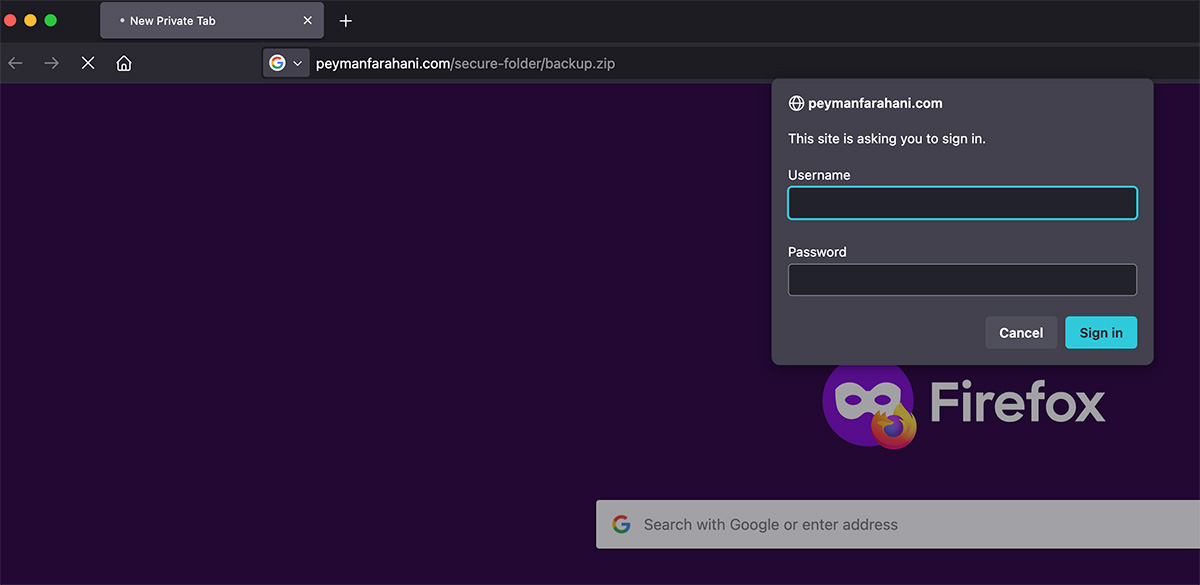Open search engine dropdown in address bar
The height and width of the screenshot is (585, 1200).
[286, 63]
